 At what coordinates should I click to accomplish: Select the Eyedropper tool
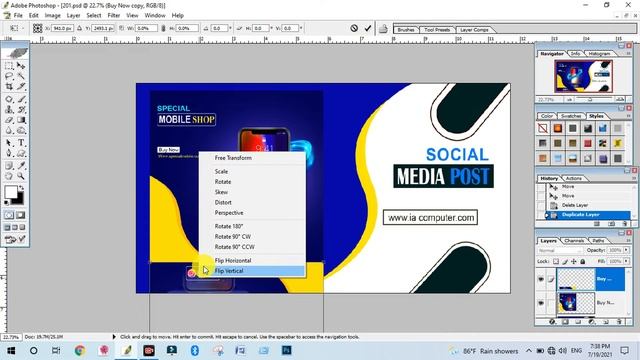tap(21, 166)
